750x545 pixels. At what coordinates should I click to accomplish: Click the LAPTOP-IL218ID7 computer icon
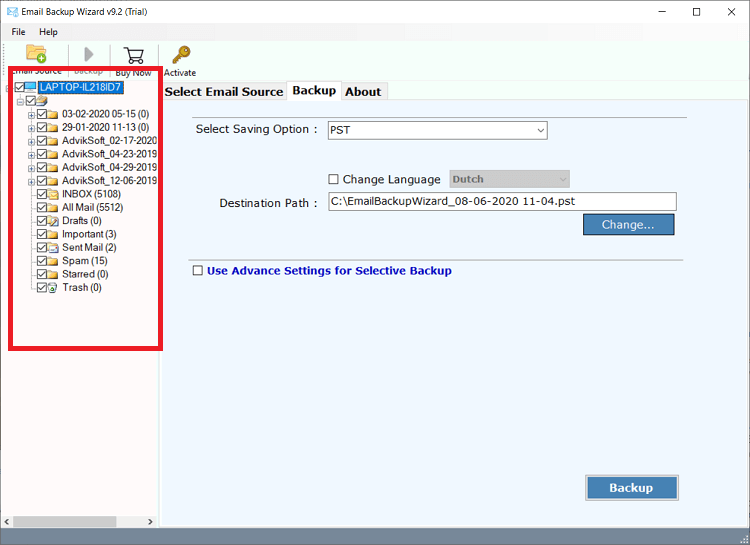pos(31,87)
